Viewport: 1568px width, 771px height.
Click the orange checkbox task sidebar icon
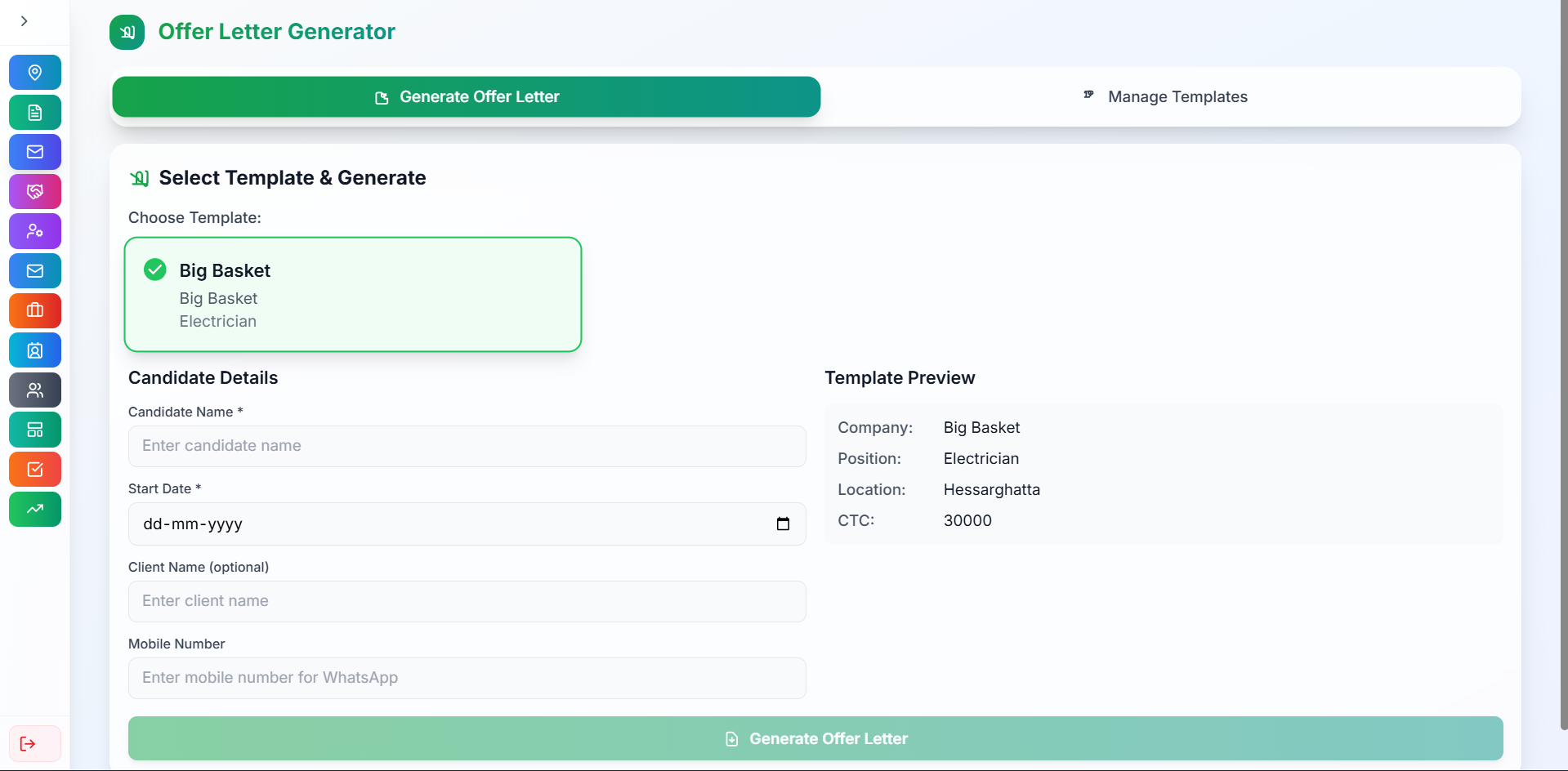coord(35,470)
